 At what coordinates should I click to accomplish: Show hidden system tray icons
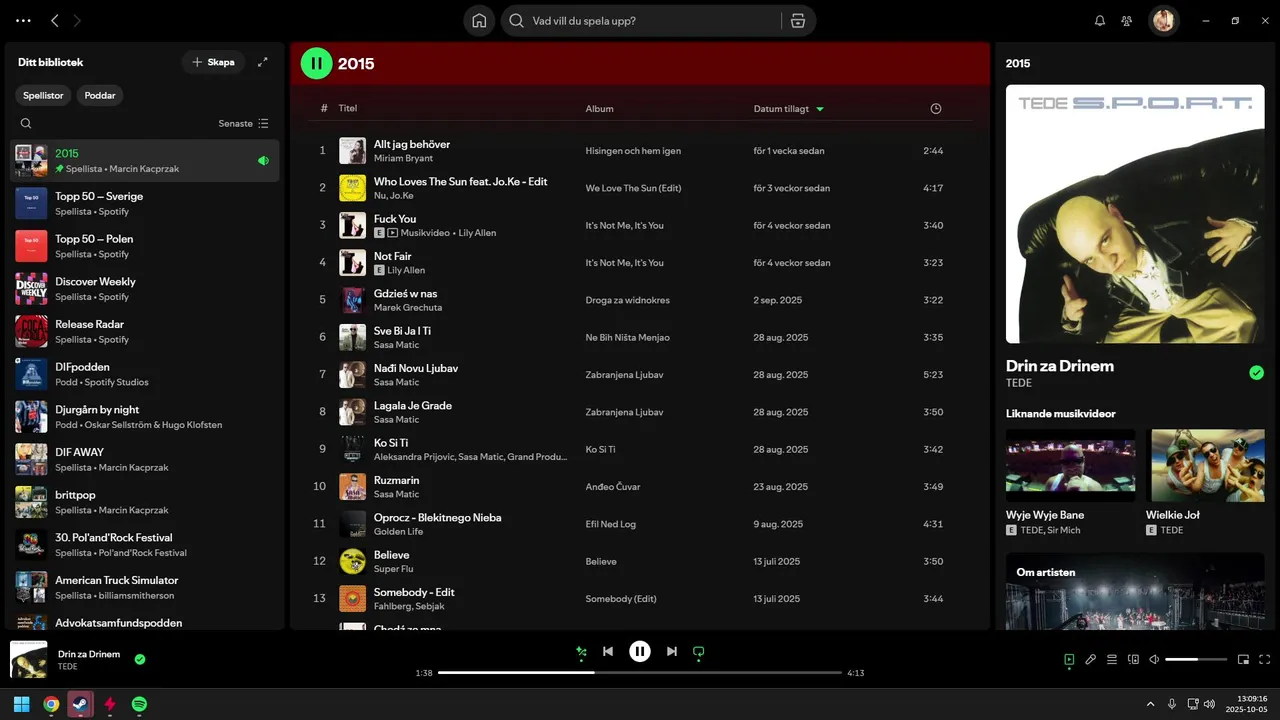point(1150,704)
